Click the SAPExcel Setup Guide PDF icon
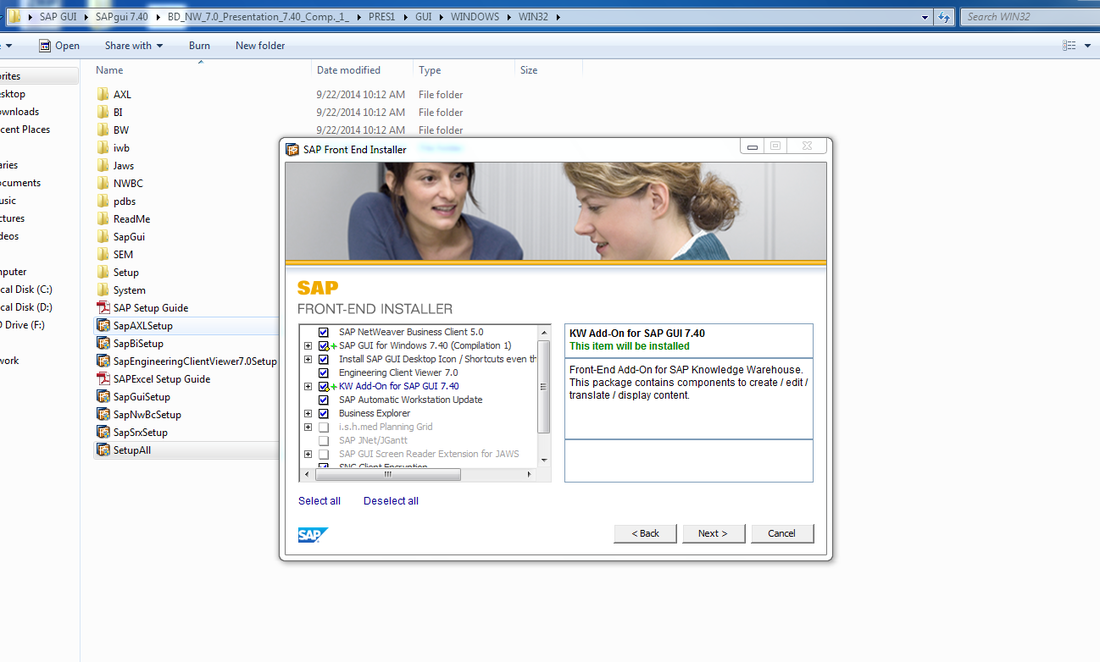This screenshot has width=1100, height=662. point(103,379)
